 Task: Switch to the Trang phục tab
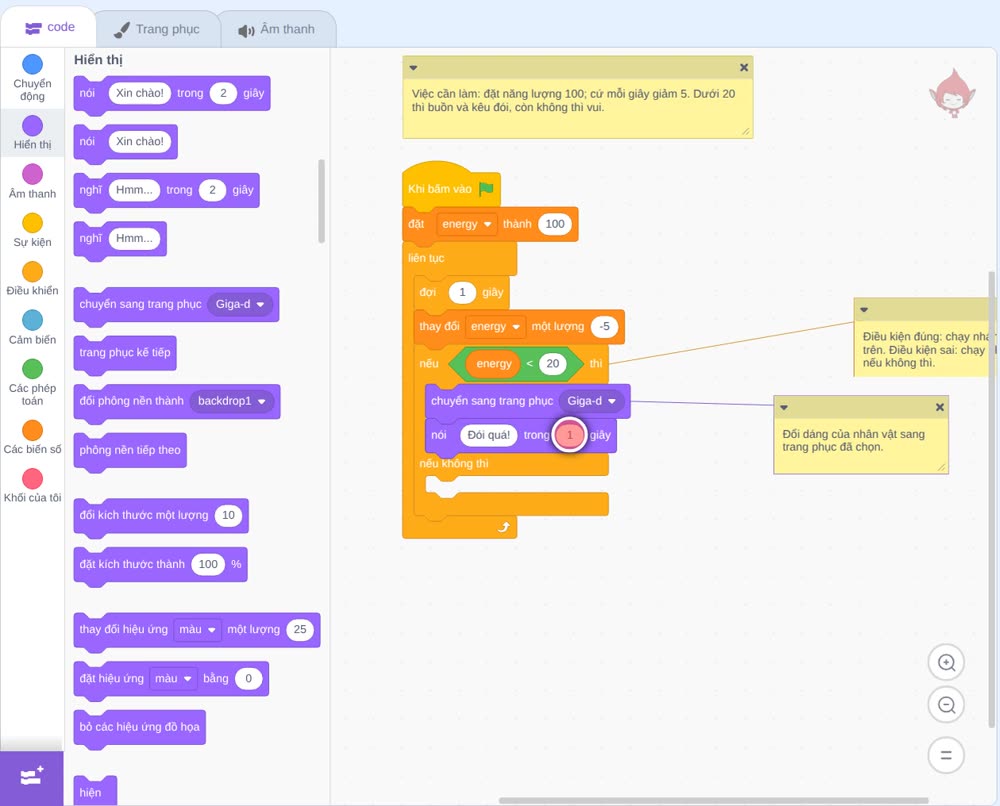(x=157, y=29)
